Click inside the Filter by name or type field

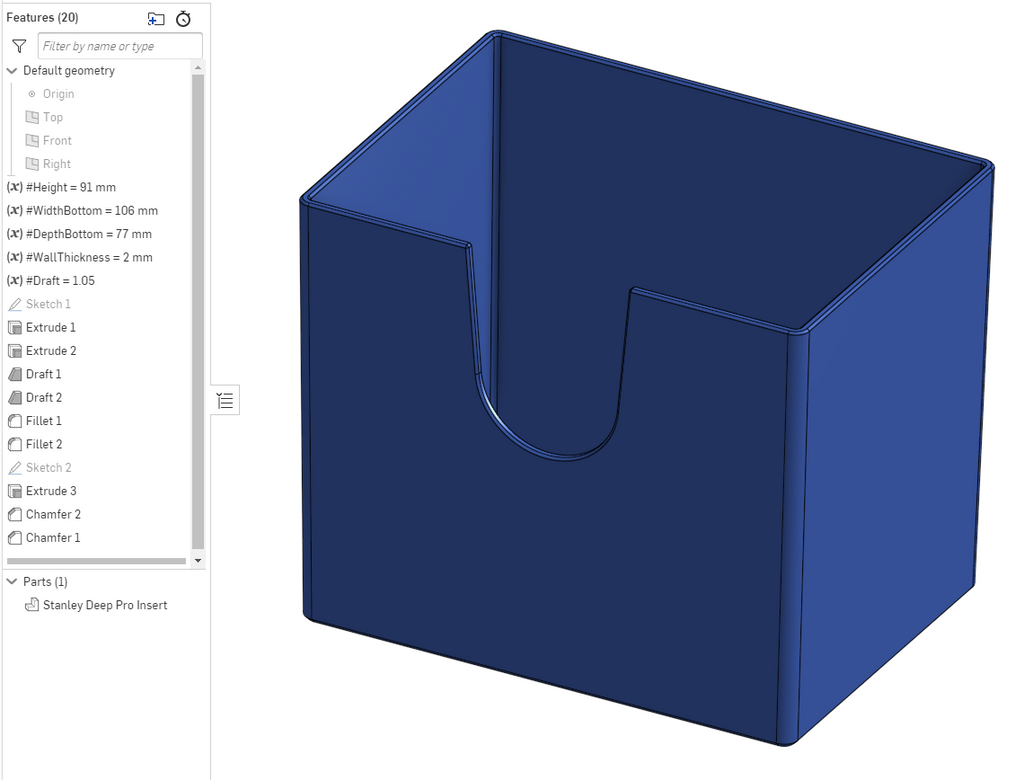pyautogui.click(x=120, y=46)
